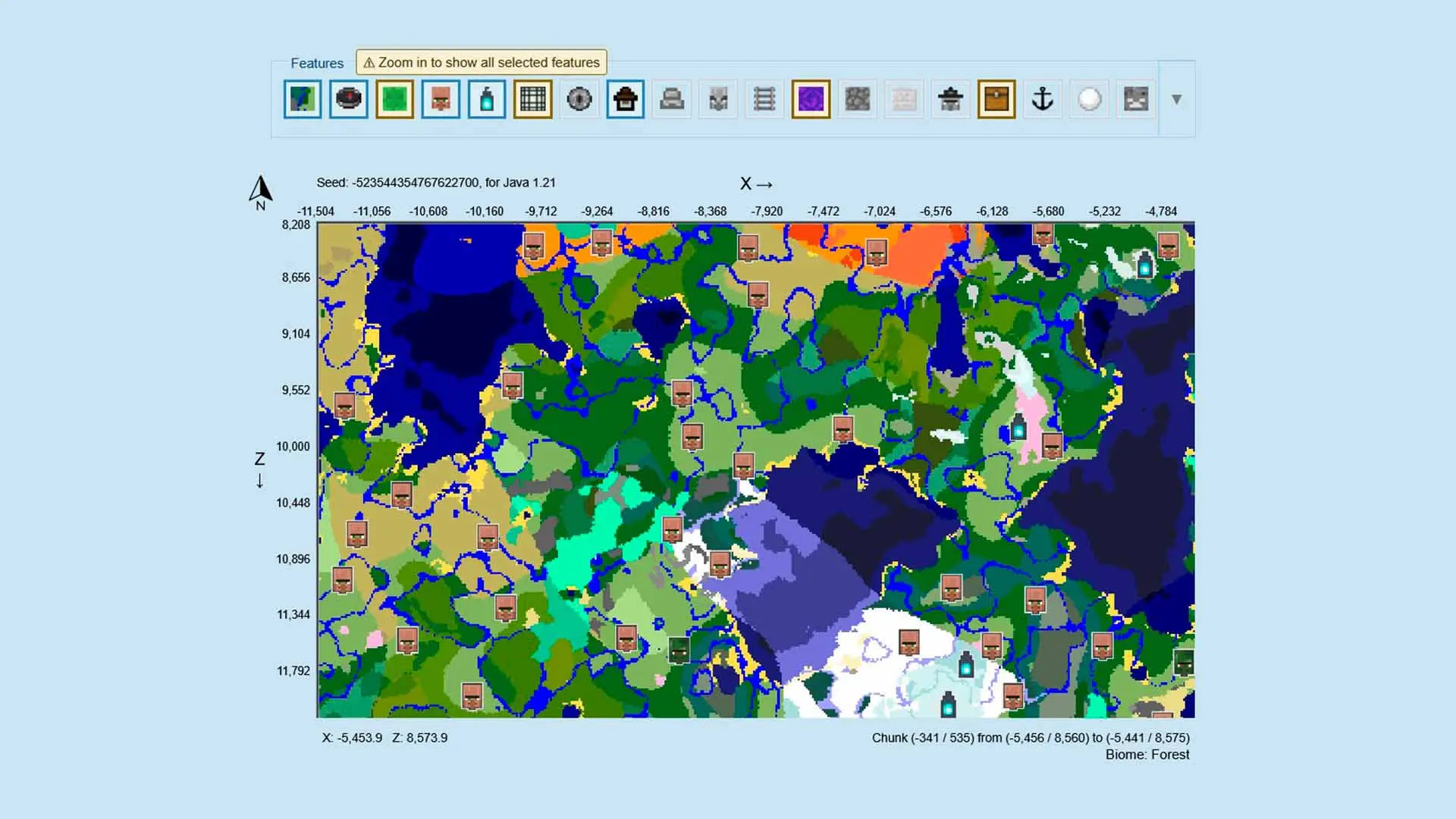
Task: Select the zombie village marker left of purple ocean
Action: click(x=679, y=650)
